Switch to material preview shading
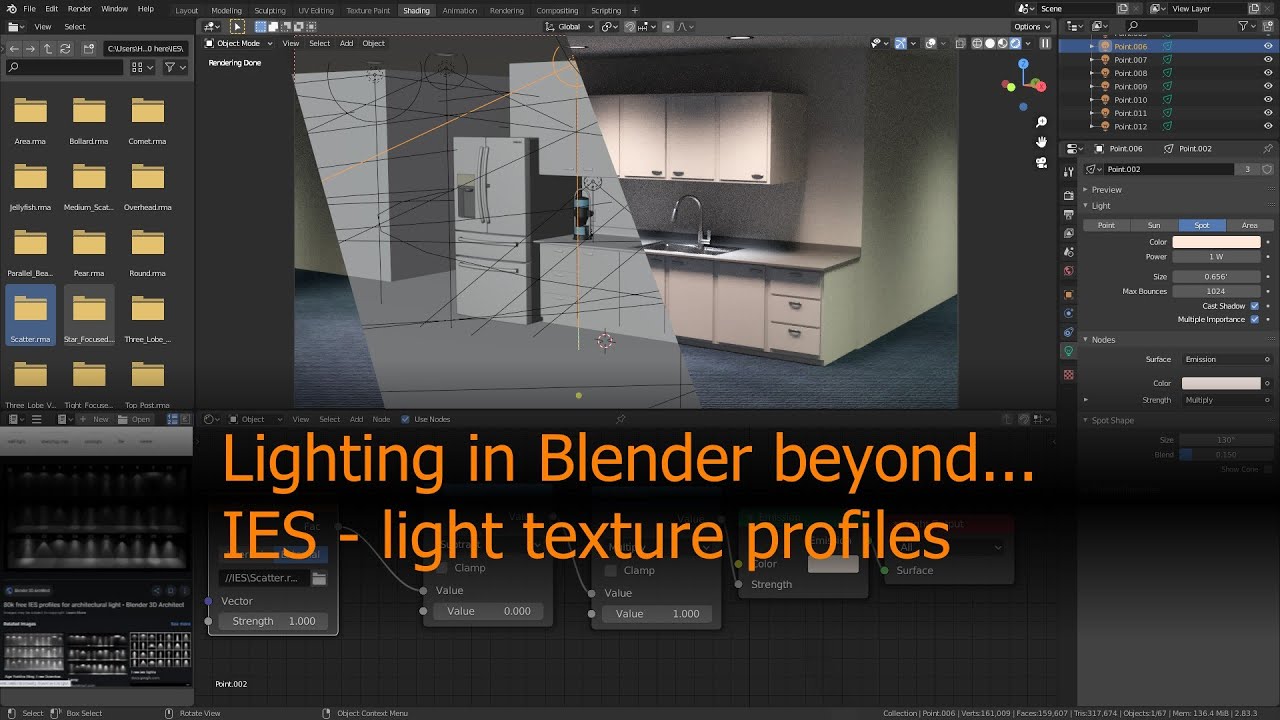 pyautogui.click(x=1002, y=44)
